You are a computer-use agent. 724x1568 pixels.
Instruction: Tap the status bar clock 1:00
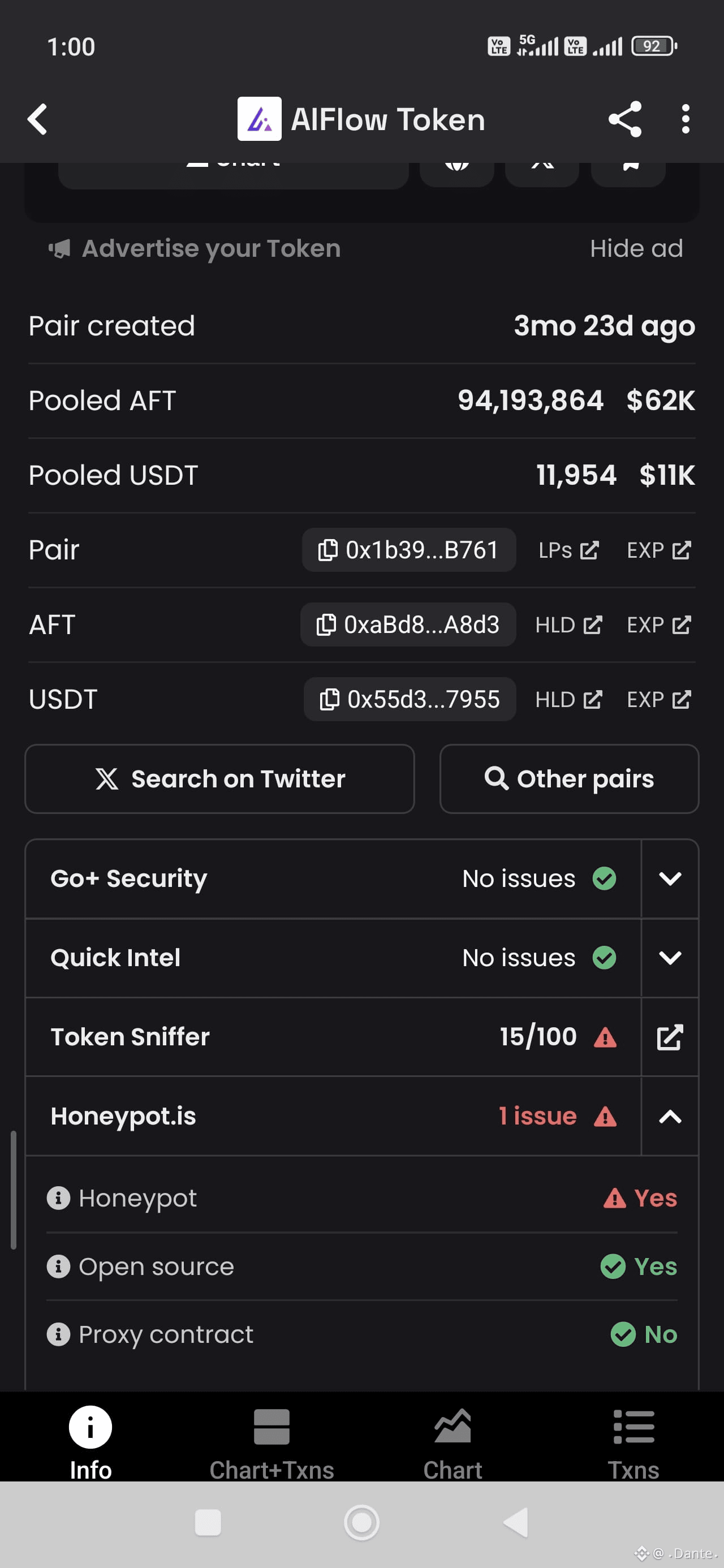(x=71, y=47)
